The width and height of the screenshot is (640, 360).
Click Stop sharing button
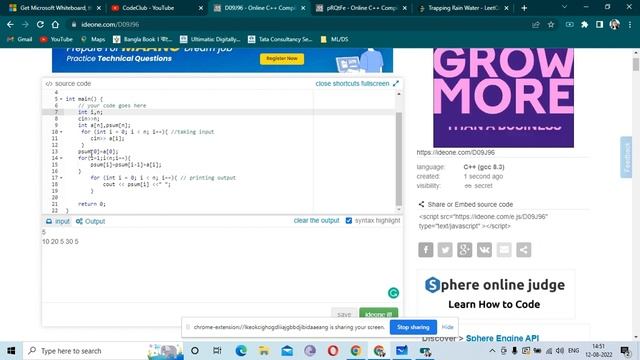[413, 327]
